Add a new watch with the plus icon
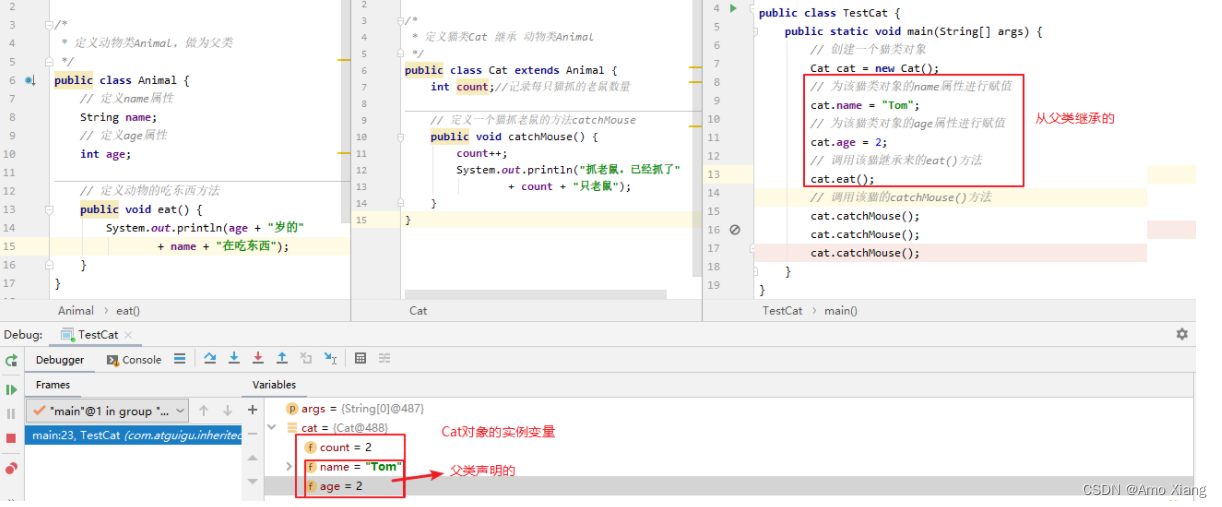 253,410
